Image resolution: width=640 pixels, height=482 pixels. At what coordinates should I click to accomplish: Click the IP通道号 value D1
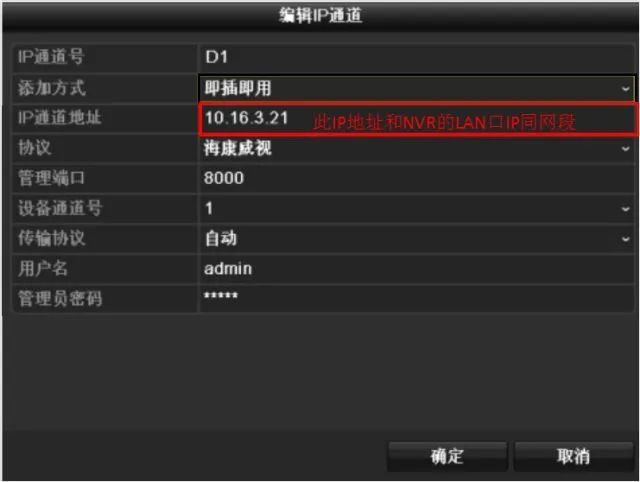[217, 57]
